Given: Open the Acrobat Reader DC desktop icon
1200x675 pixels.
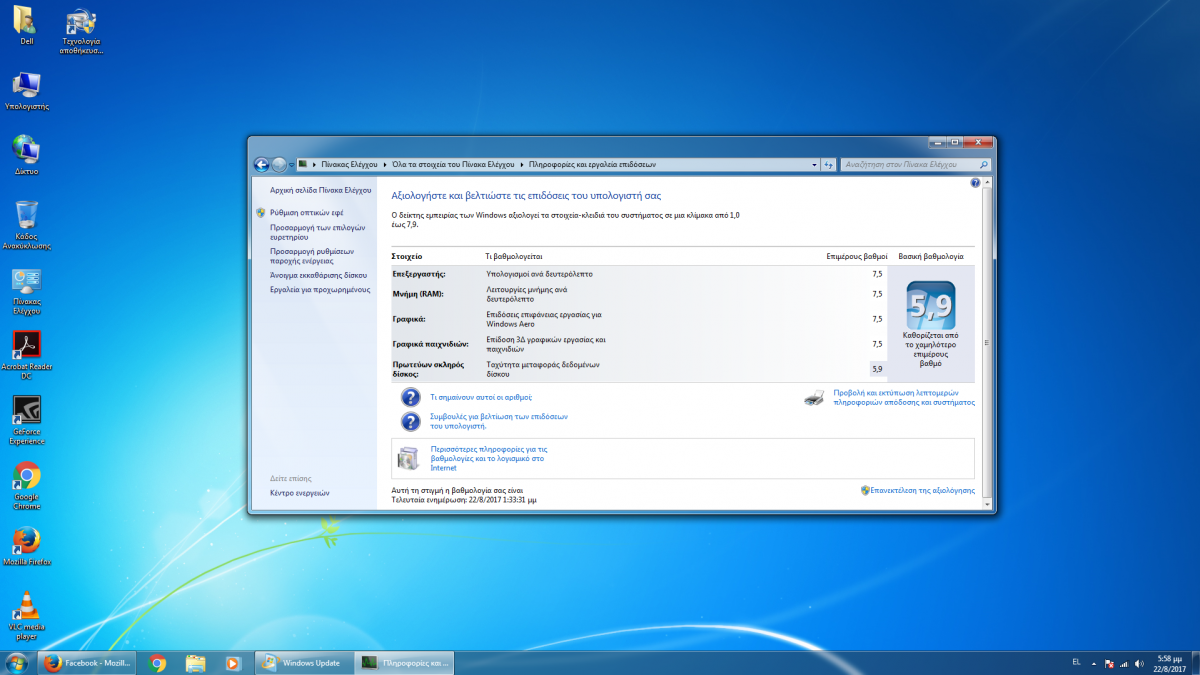Looking at the screenshot, I should 26,345.
